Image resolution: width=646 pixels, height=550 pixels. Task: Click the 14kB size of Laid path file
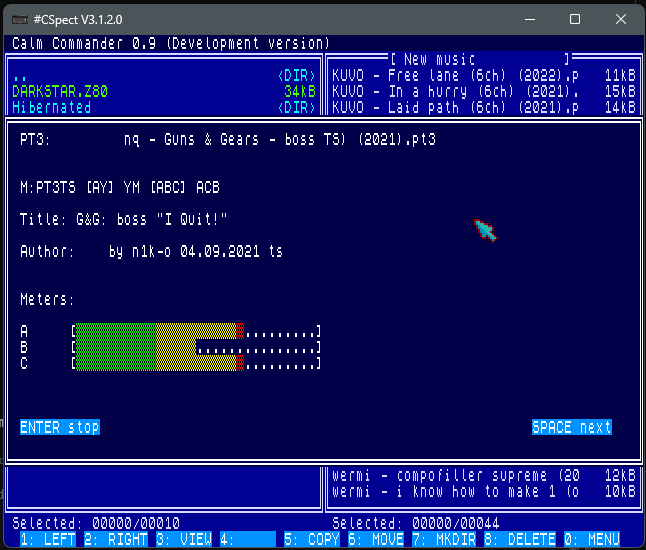tap(620, 108)
